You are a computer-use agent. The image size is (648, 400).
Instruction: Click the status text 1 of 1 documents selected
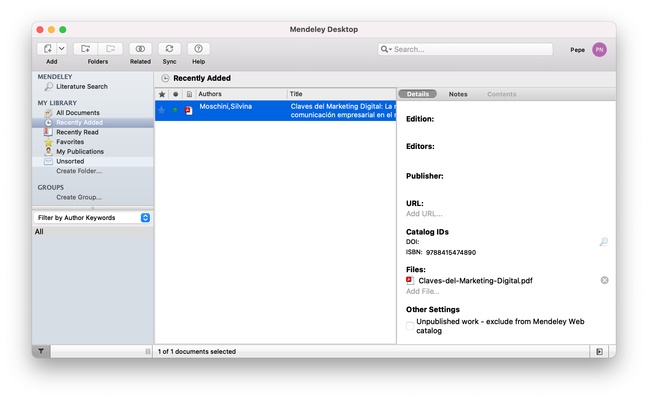pyautogui.click(x=197, y=352)
